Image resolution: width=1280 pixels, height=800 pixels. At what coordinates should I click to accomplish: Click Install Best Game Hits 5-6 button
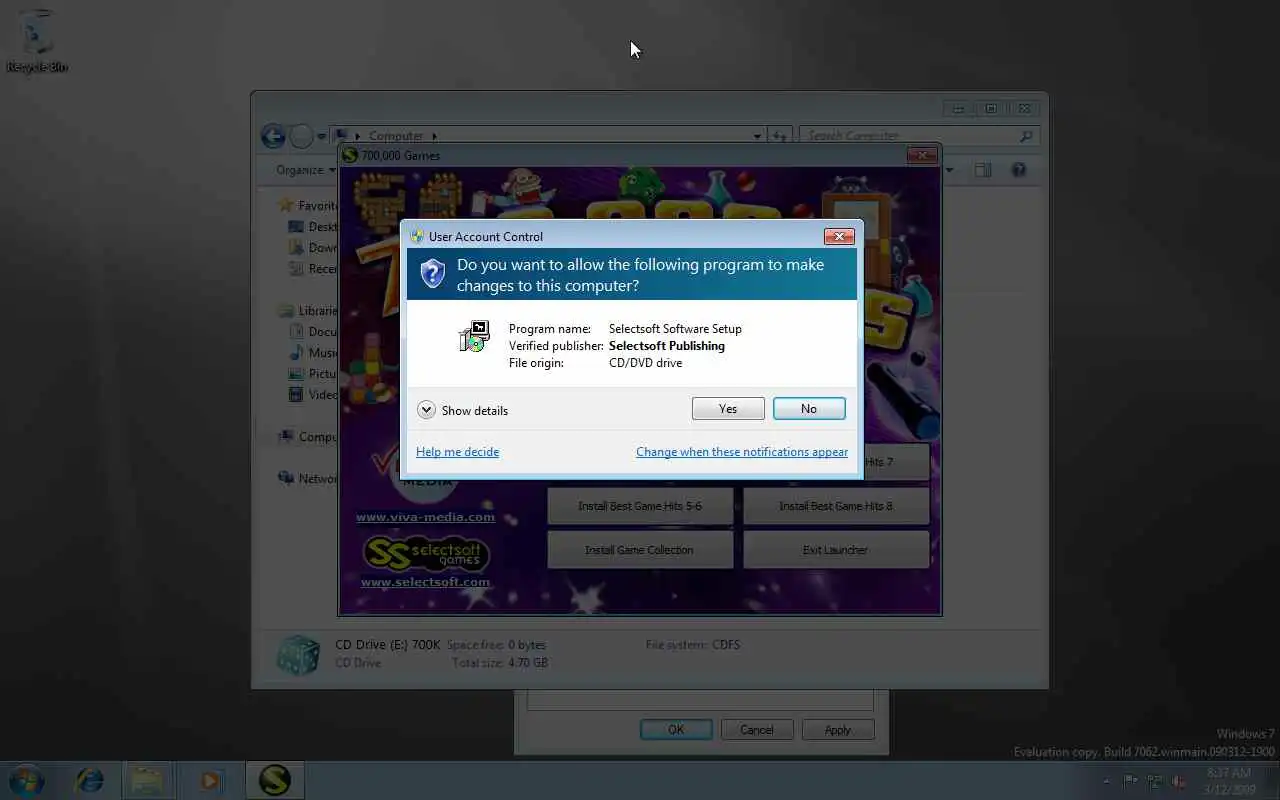click(x=640, y=506)
